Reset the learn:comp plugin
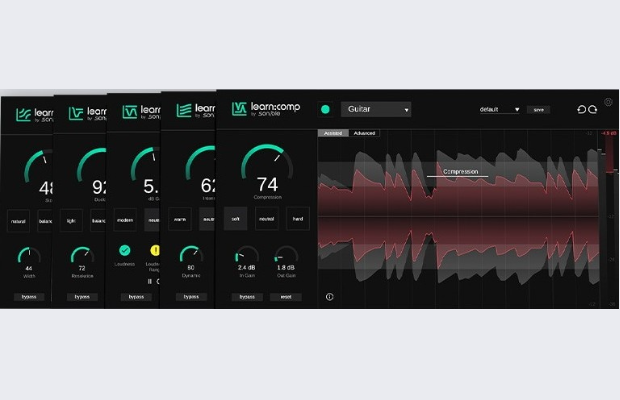Image resolution: width=620 pixels, height=400 pixels. pyautogui.click(x=286, y=297)
